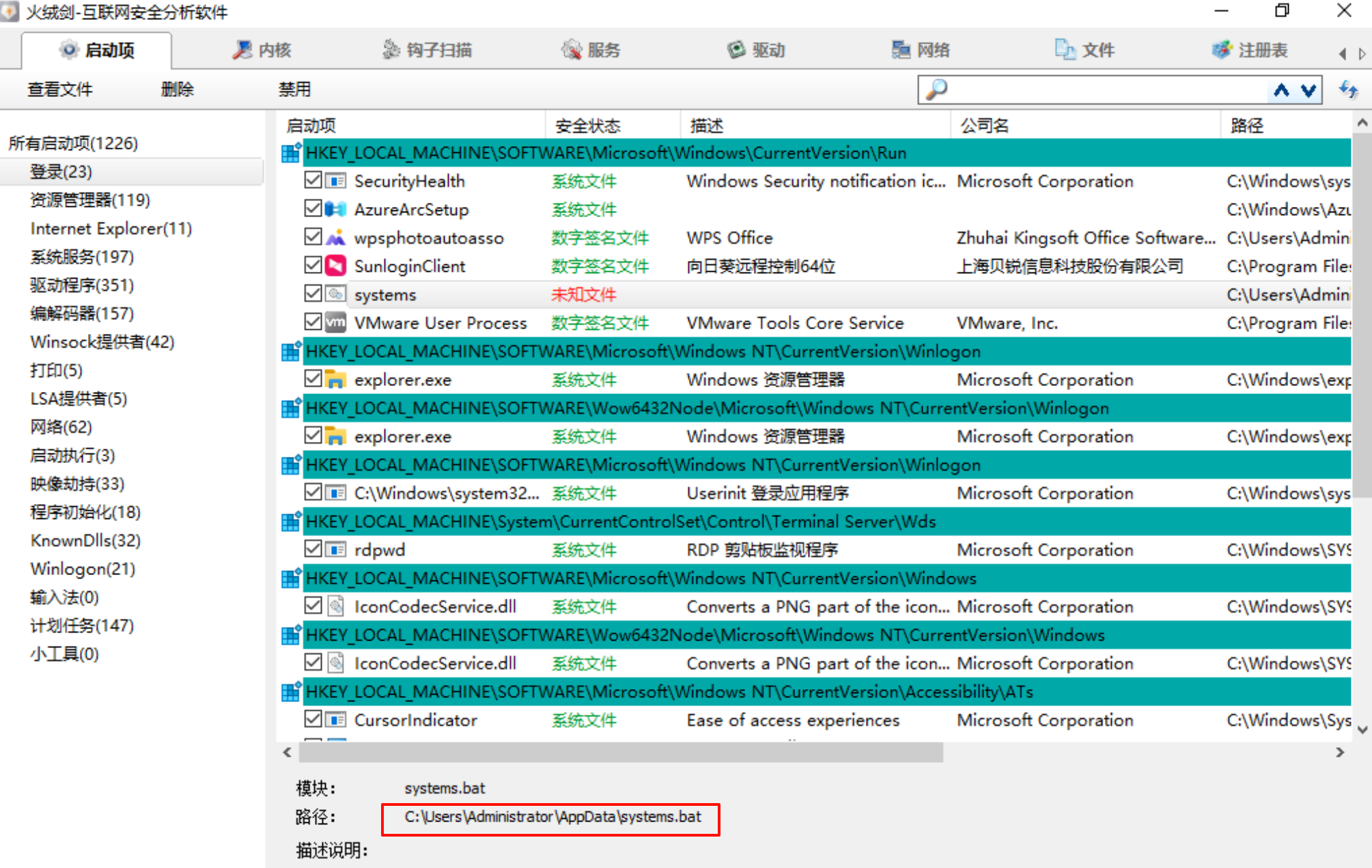The height and width of the screenshot is (868, 1372).
Task: Click the 删除 button
Action: click(178, 89)
